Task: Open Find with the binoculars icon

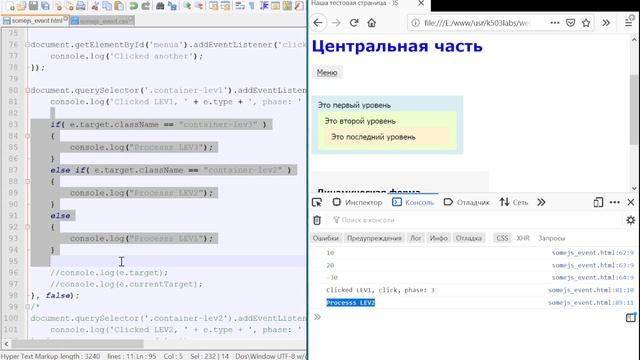Action: [x=160, y=6]
